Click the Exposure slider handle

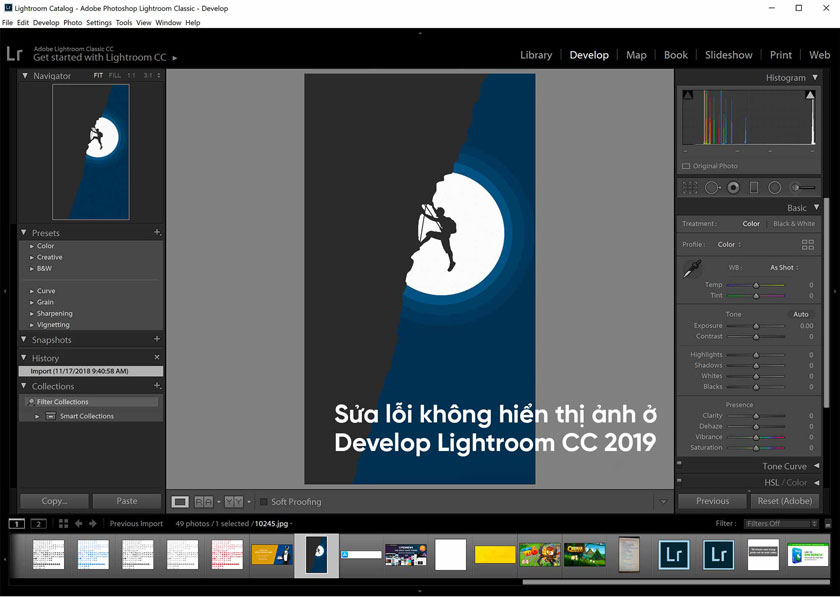pos(756,326)
